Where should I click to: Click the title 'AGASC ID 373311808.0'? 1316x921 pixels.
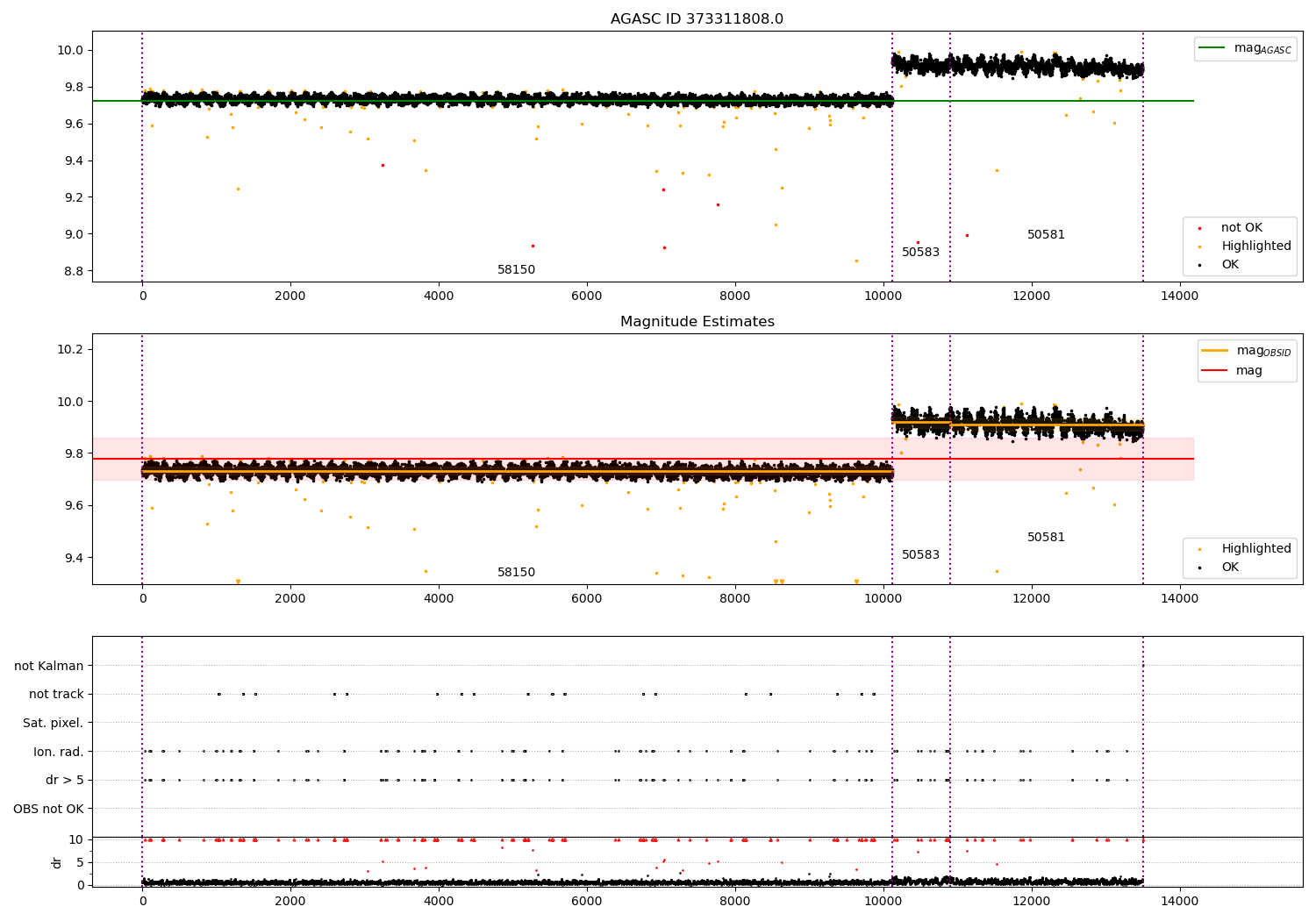click(x=697, y=19)
